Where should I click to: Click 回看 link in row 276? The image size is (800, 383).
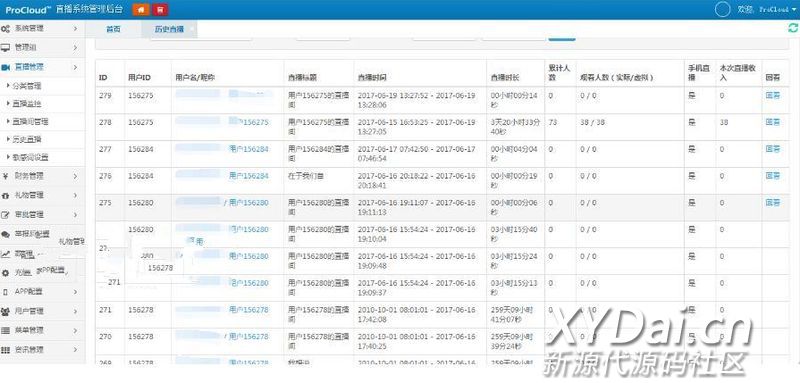[x=772, y=176]
